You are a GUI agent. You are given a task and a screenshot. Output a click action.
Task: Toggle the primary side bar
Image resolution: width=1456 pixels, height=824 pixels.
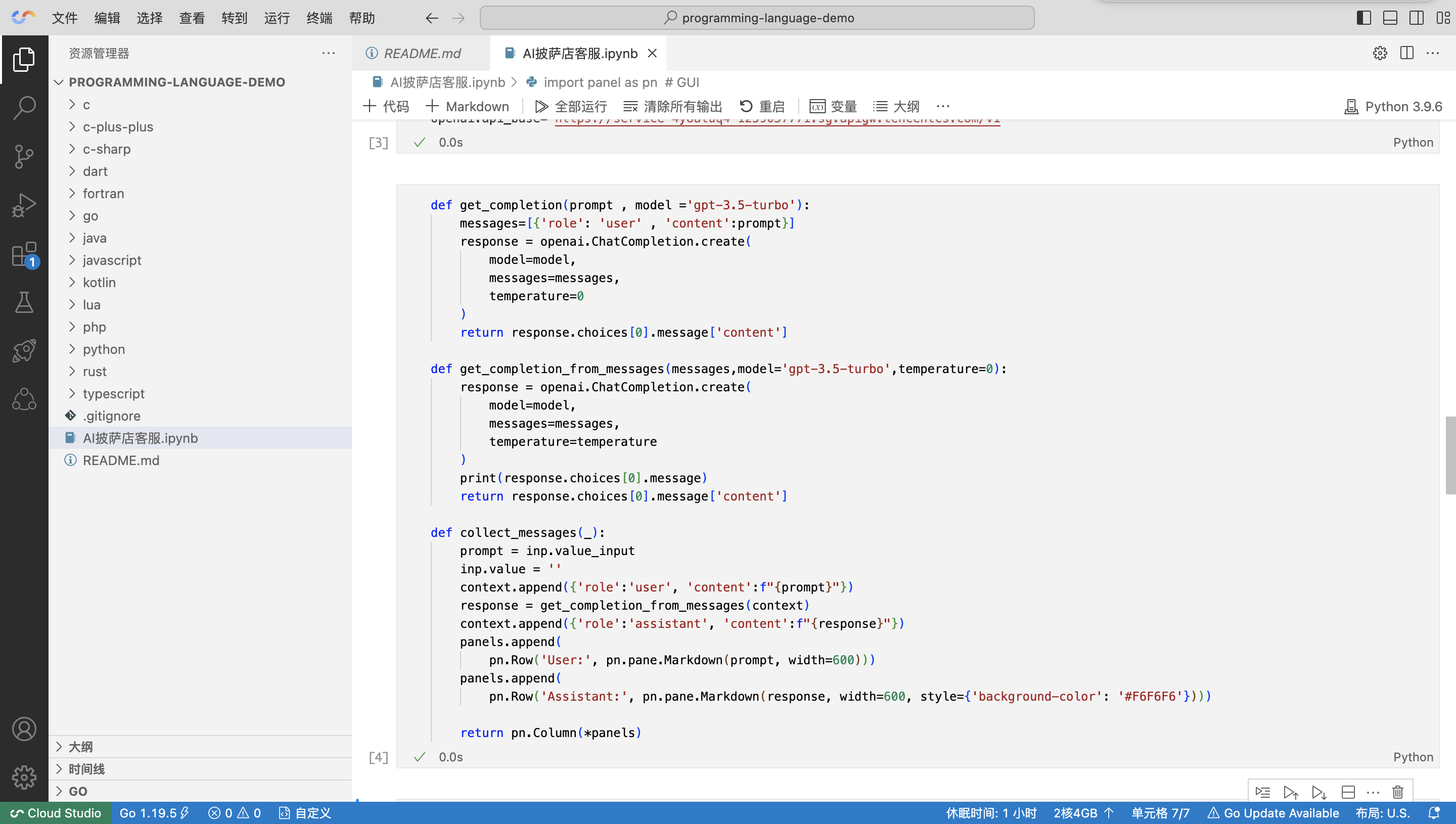click(1364, 18)
